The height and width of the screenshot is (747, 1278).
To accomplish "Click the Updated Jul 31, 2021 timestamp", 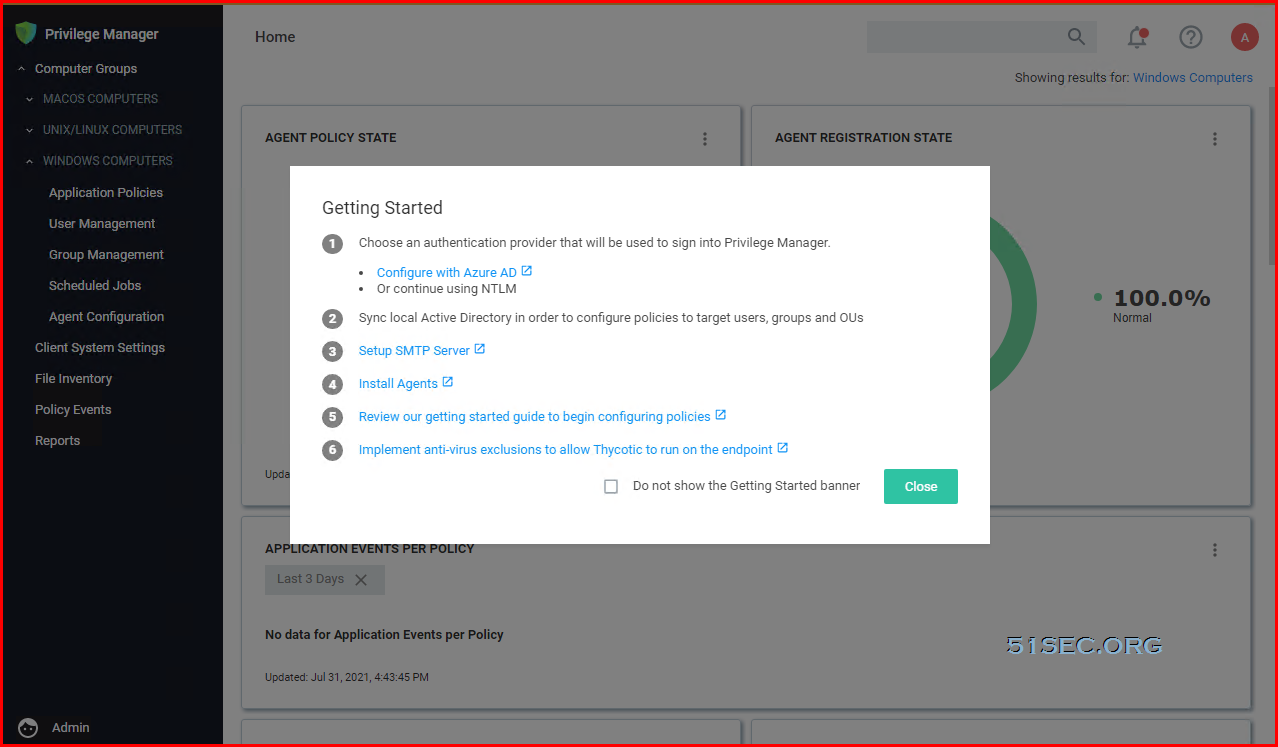I will click(x=347, y=677).
